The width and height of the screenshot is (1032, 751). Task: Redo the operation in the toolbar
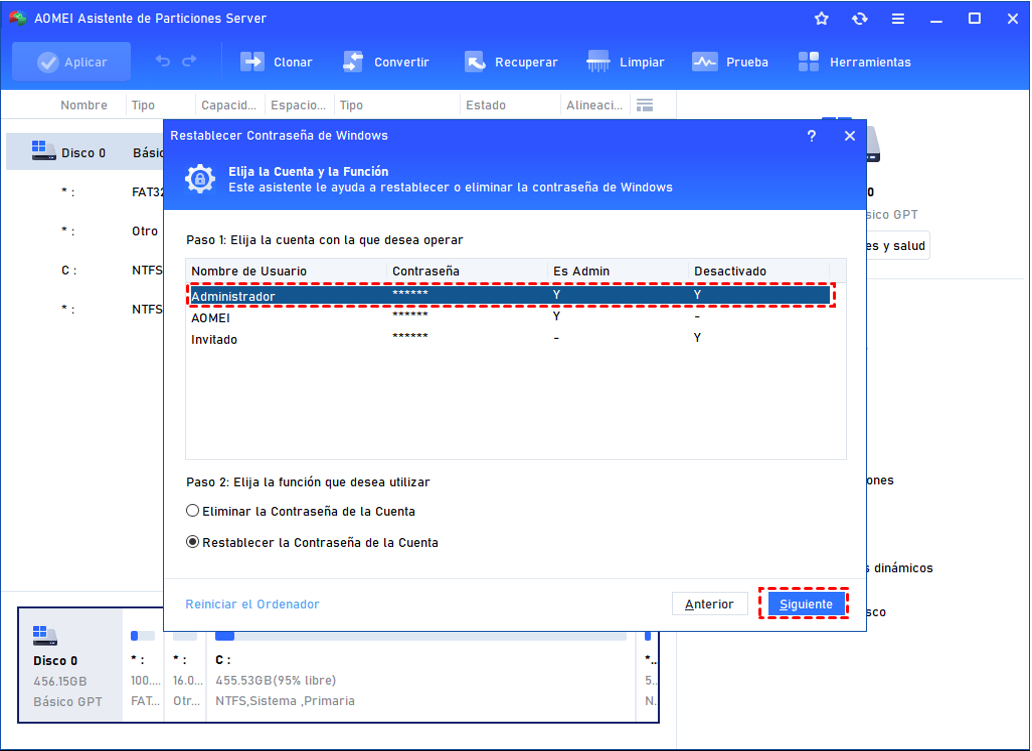[190, 61]
